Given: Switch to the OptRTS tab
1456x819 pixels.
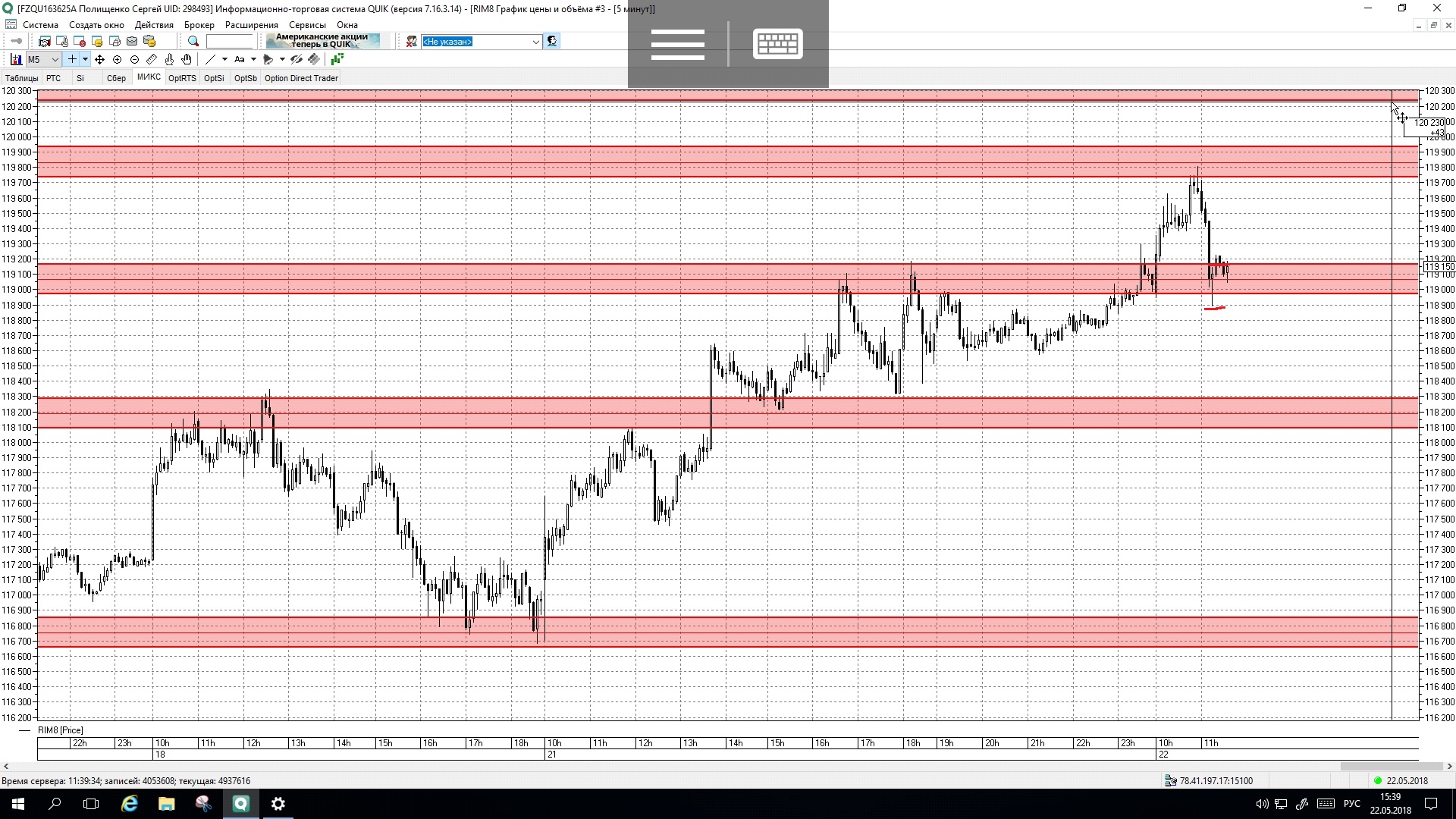Looking at the screenshot, I should (x=182, y=78).
